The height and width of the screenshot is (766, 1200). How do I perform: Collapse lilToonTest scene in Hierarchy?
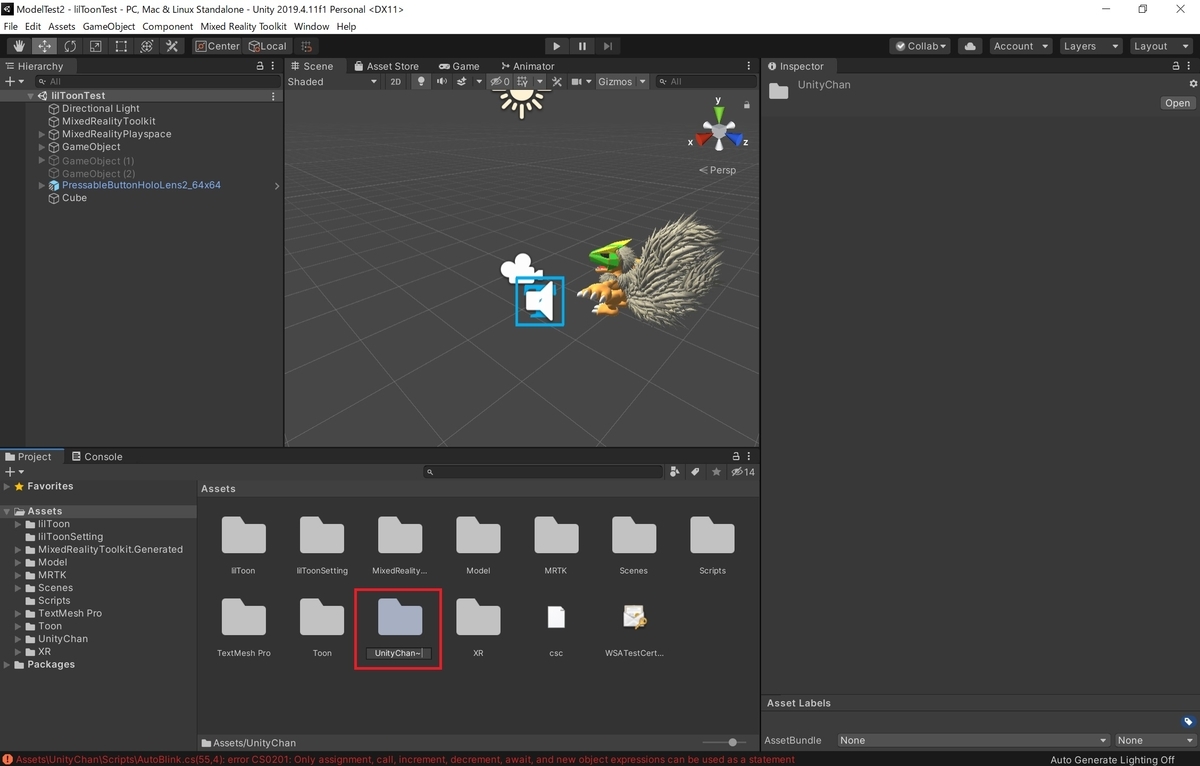click(31, 96)
